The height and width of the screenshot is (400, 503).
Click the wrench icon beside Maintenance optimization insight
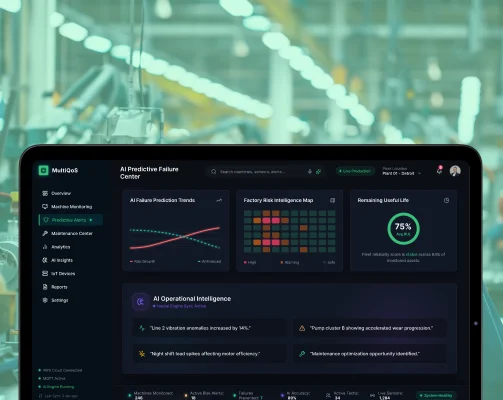(302, 354)
